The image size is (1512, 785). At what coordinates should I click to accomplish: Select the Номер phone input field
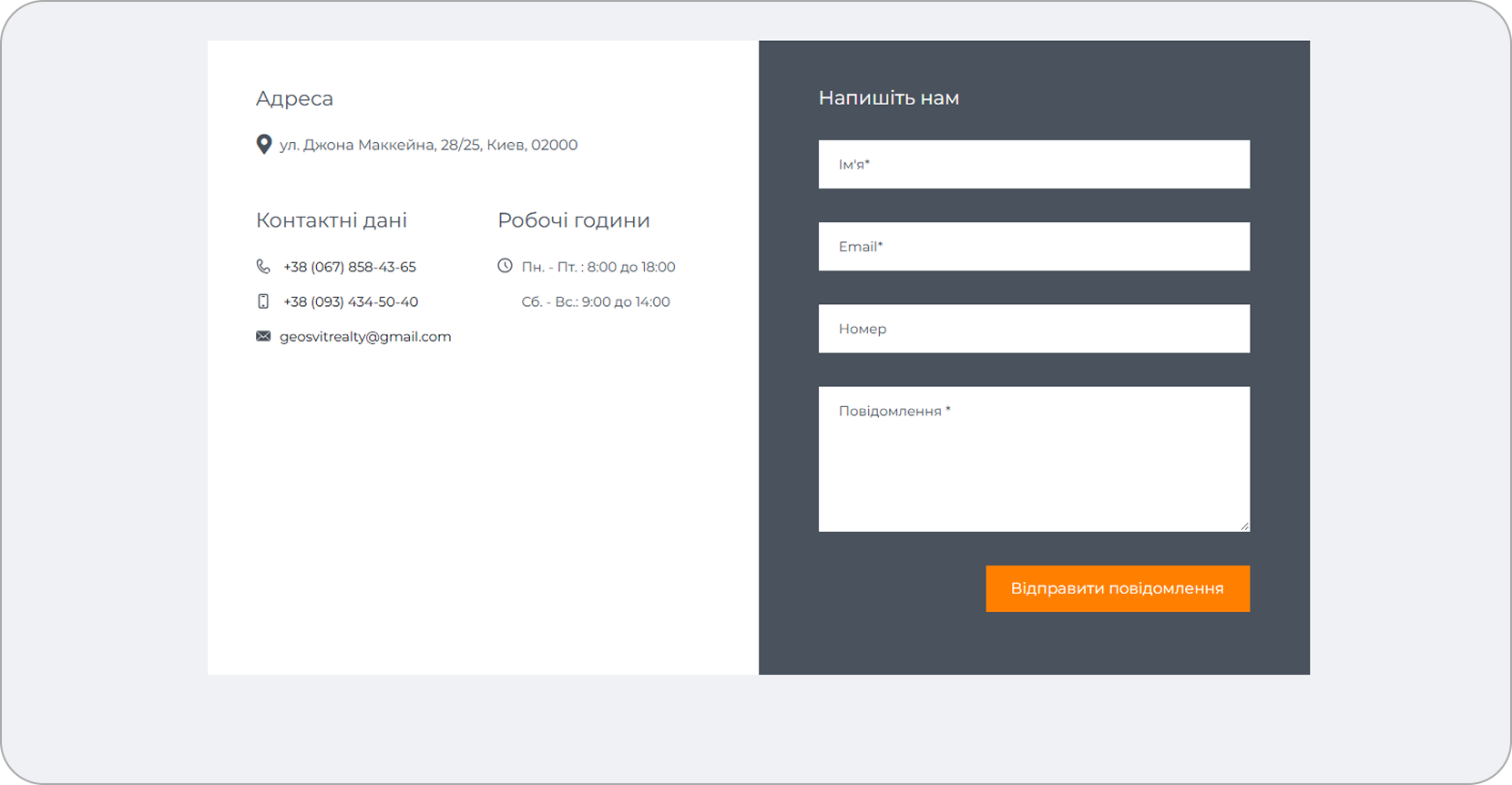click(1034, 329)
